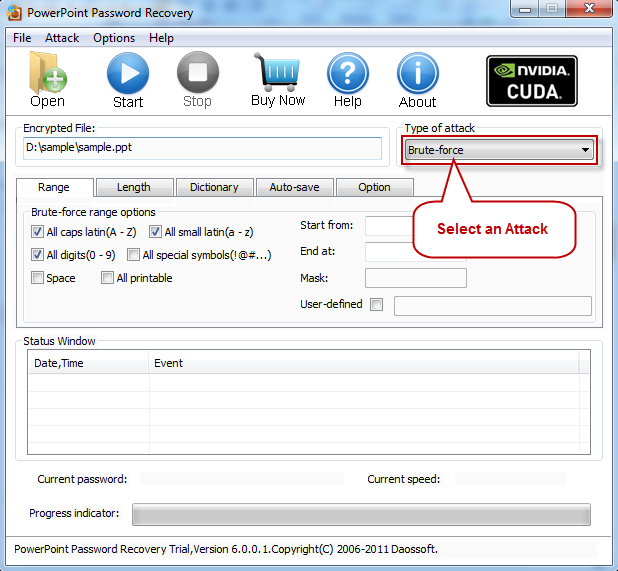Viewport: 618px width, 571px height.
Task: Click the Stop toolbar icon
Action: (197, 73)
